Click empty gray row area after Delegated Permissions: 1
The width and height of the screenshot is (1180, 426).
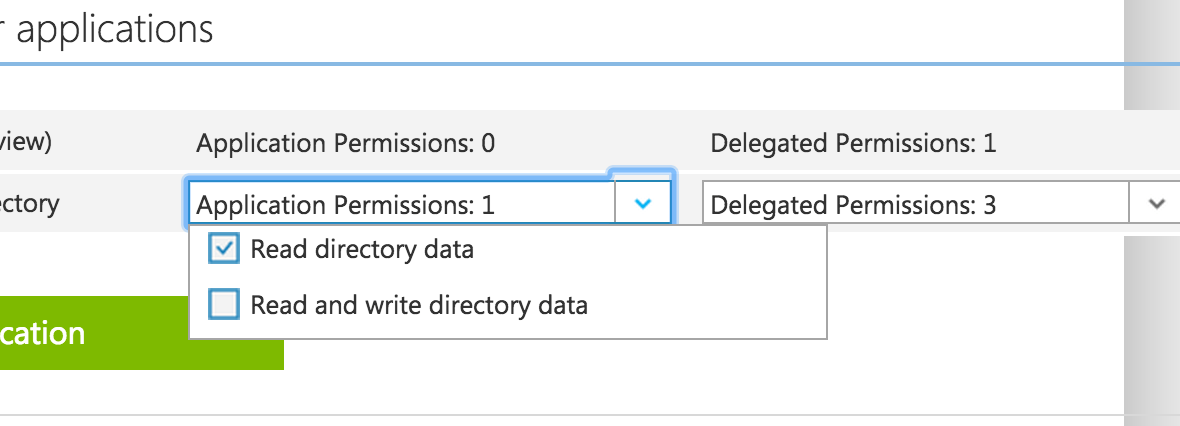1060,144
